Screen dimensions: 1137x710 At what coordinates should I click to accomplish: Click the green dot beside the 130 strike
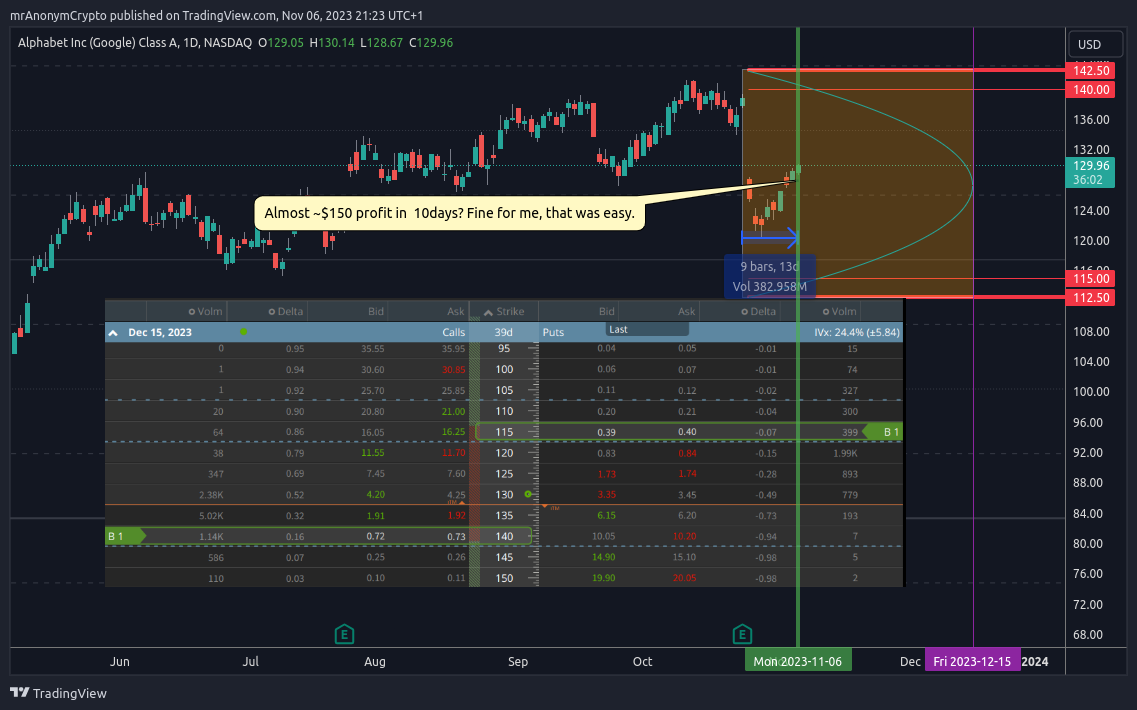528,495
